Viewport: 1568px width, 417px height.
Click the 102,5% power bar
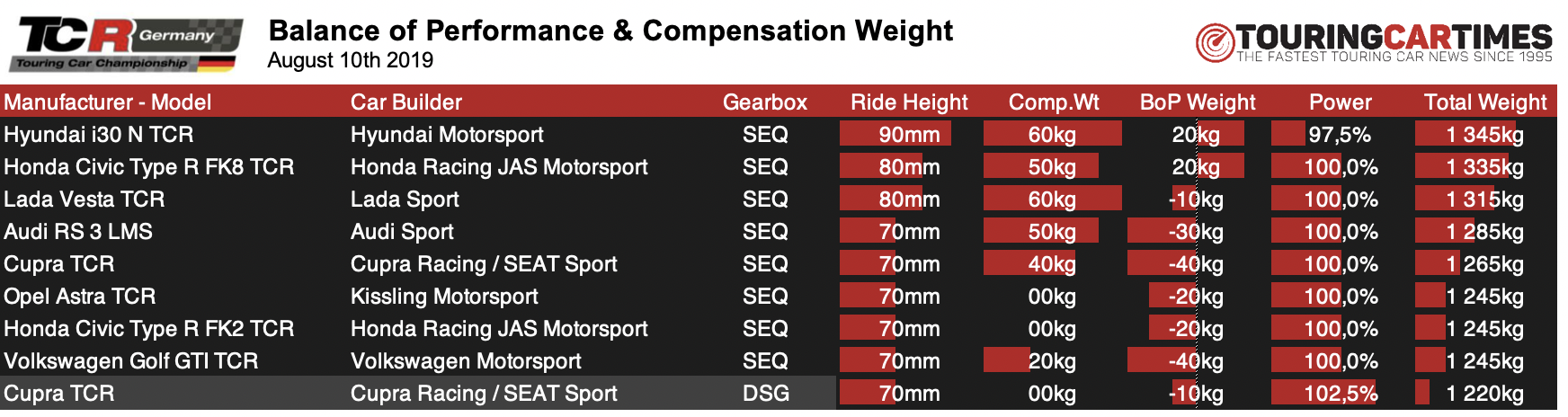(x=1323, y=394)
